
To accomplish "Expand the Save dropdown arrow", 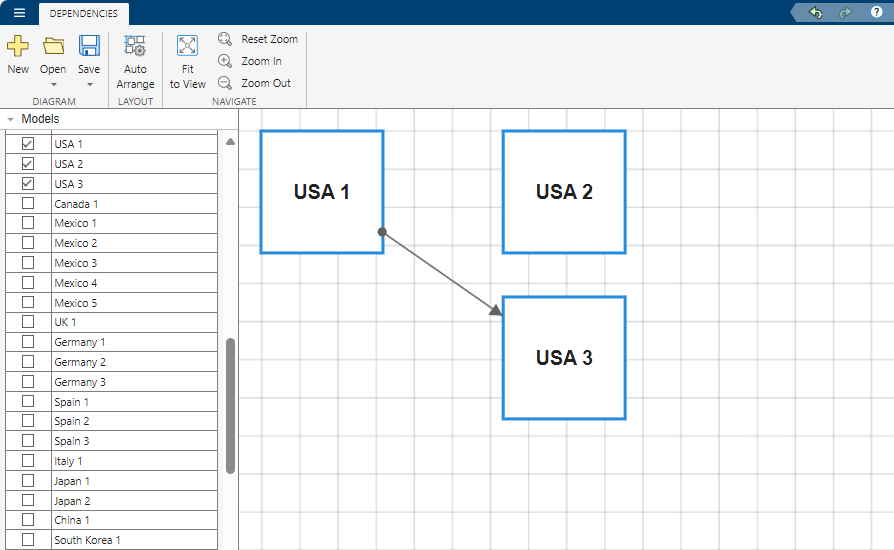I will 89,85.
